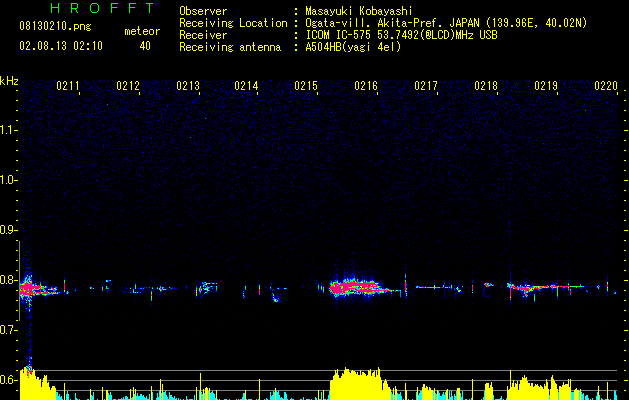
Task: Click the 0214 time marker
Action: (x=246, y=86)
